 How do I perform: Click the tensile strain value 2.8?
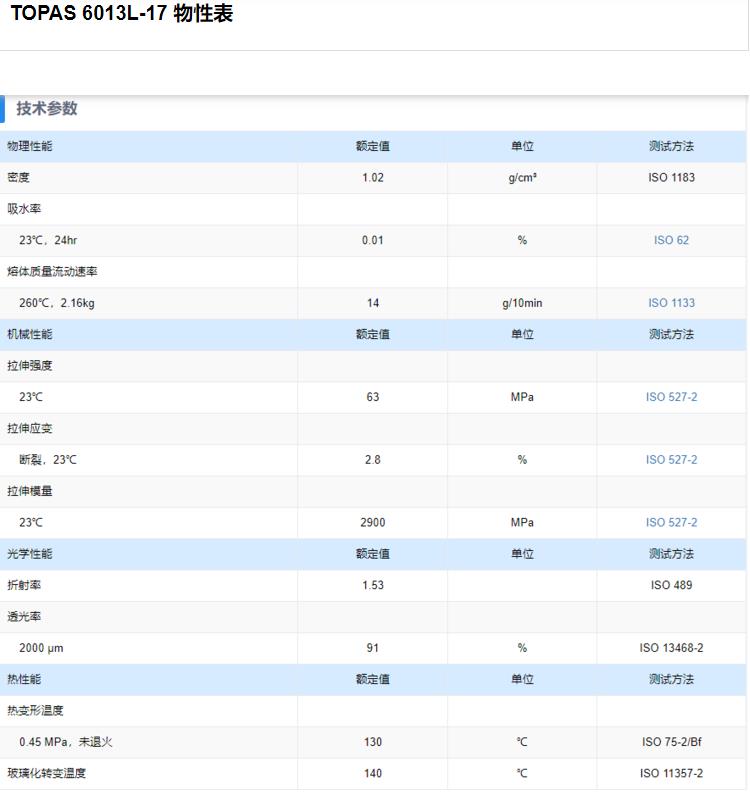(373, 460)
